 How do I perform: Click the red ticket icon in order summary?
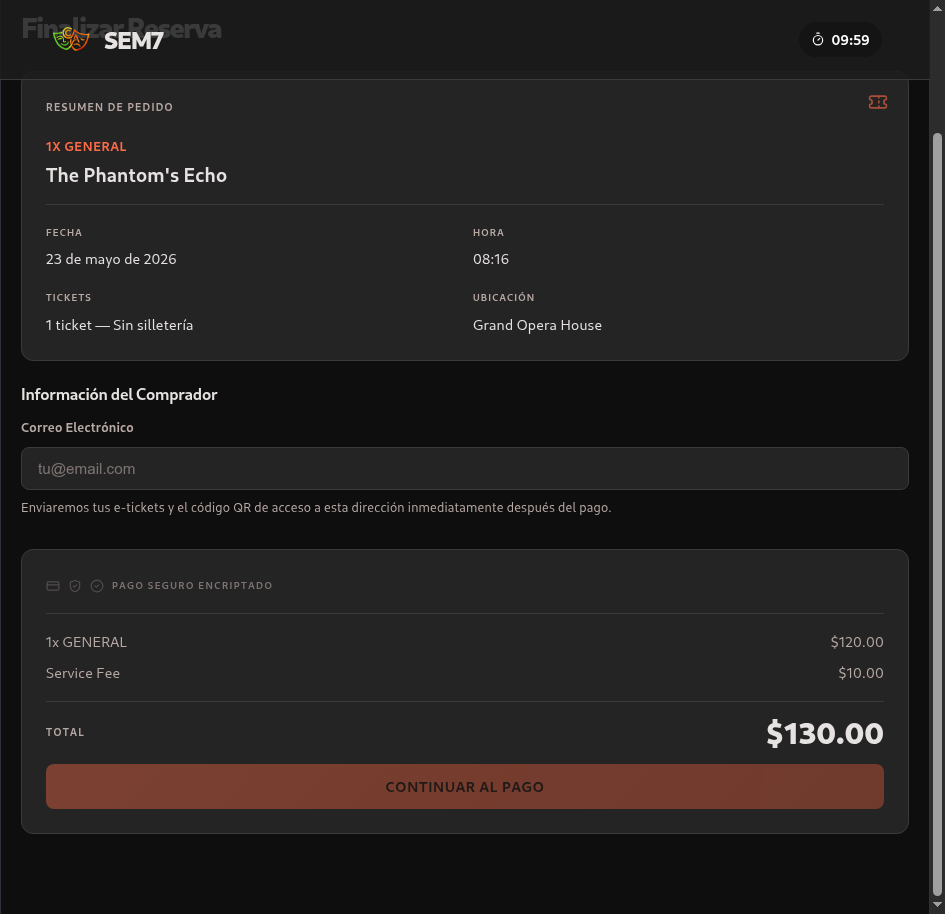877,102
